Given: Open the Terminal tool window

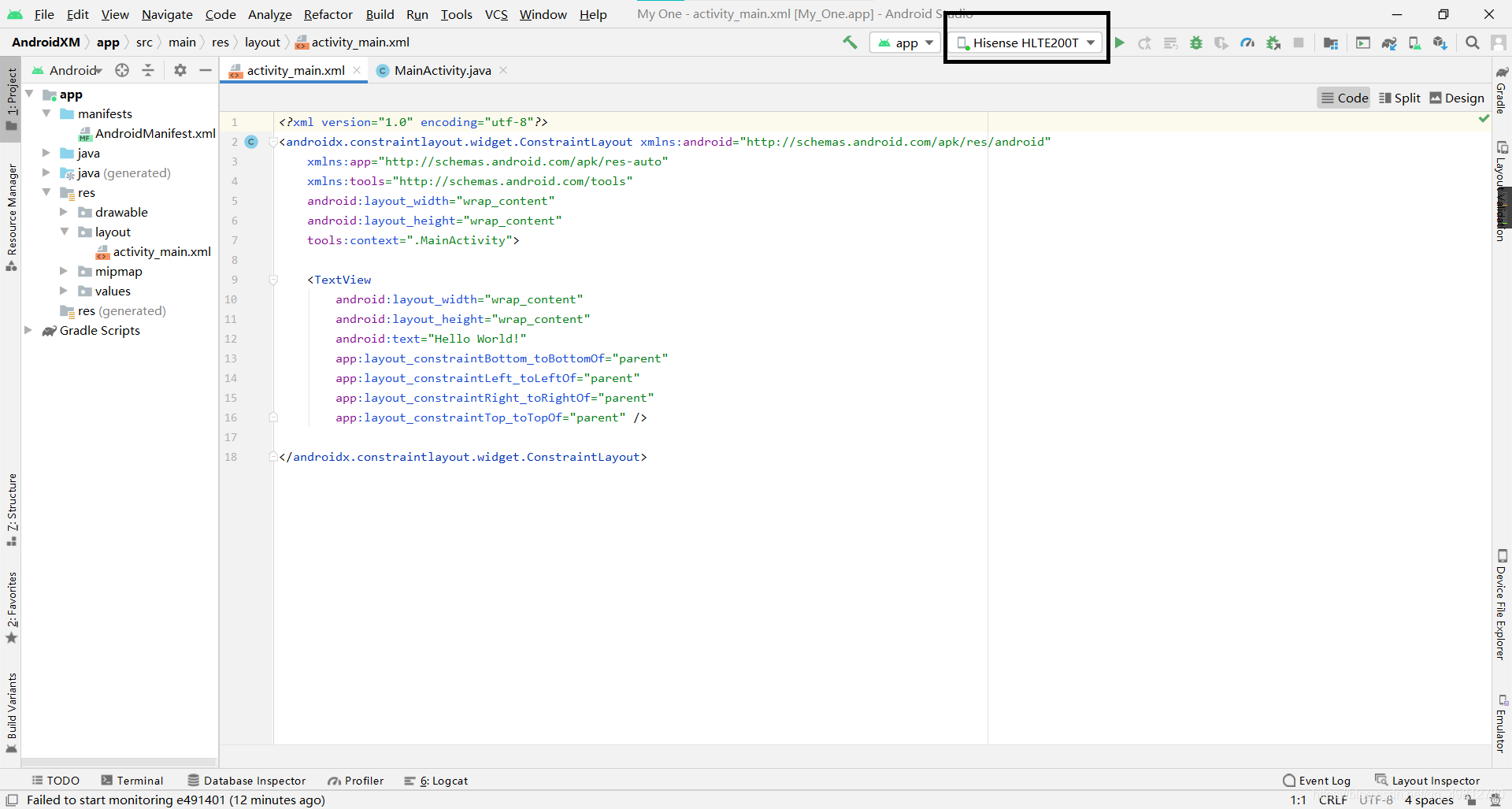Looking at the screenshot, I should [132, 781].
